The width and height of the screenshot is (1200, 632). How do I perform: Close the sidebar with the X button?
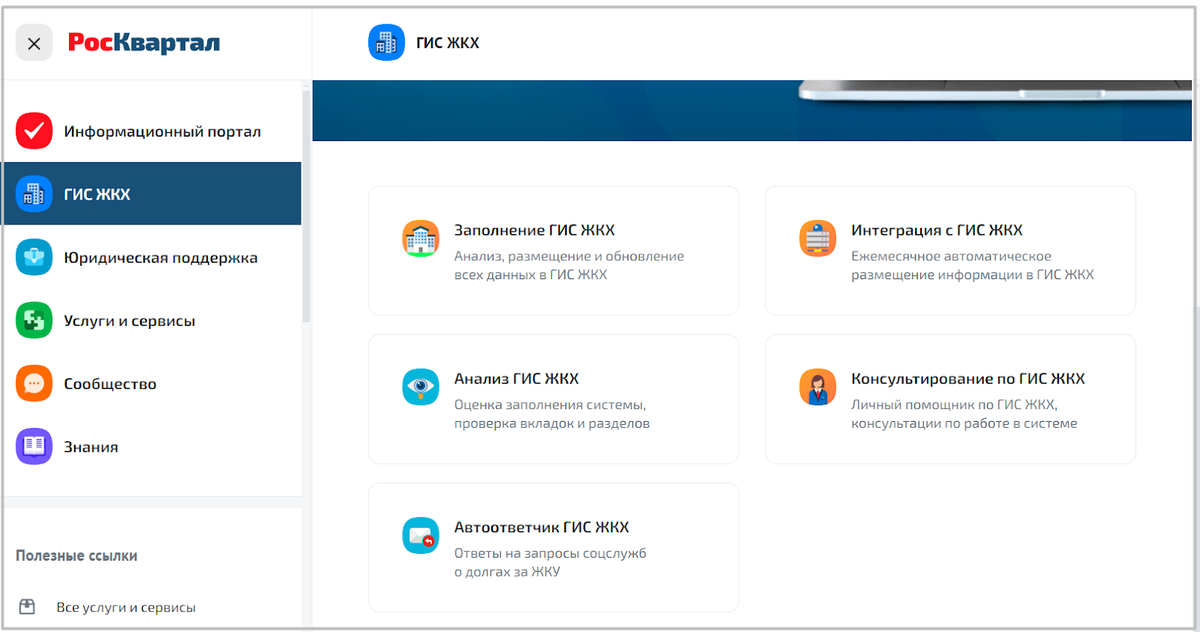pos(34,43)
